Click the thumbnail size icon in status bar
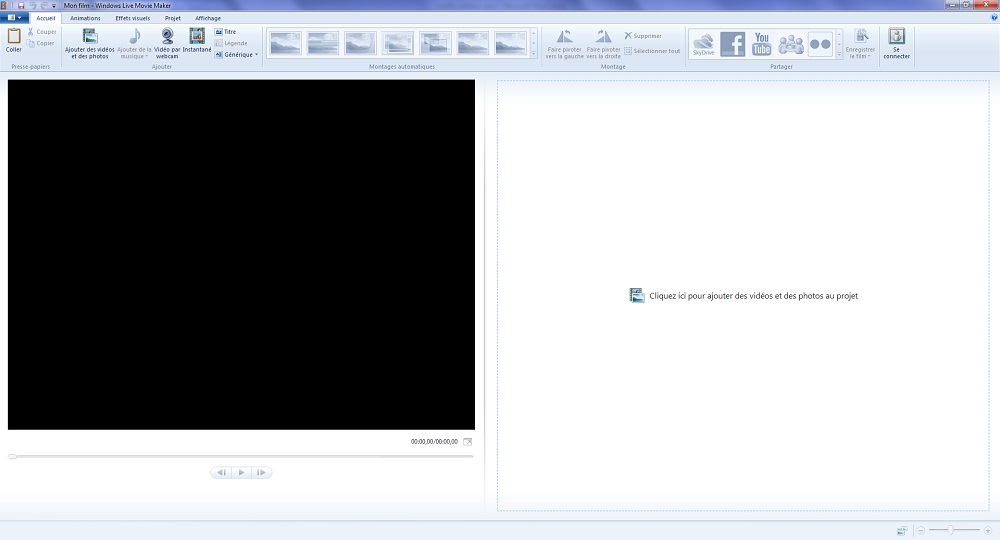1000x540 pixels. click(902, 530)
